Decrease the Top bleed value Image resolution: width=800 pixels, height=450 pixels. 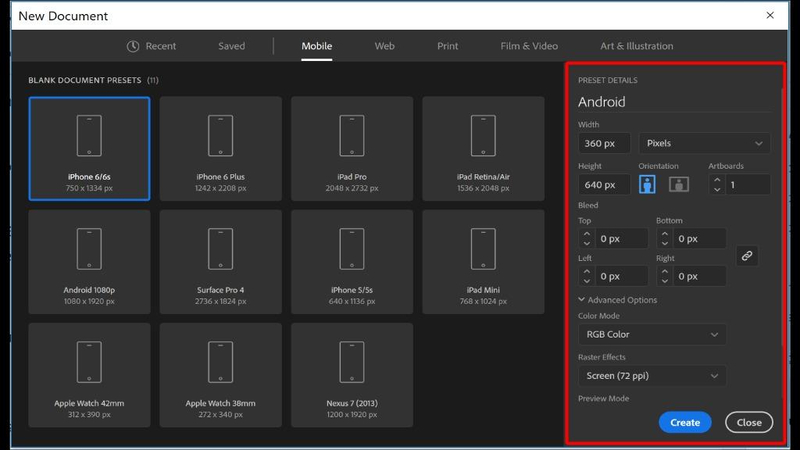point(586,243)
